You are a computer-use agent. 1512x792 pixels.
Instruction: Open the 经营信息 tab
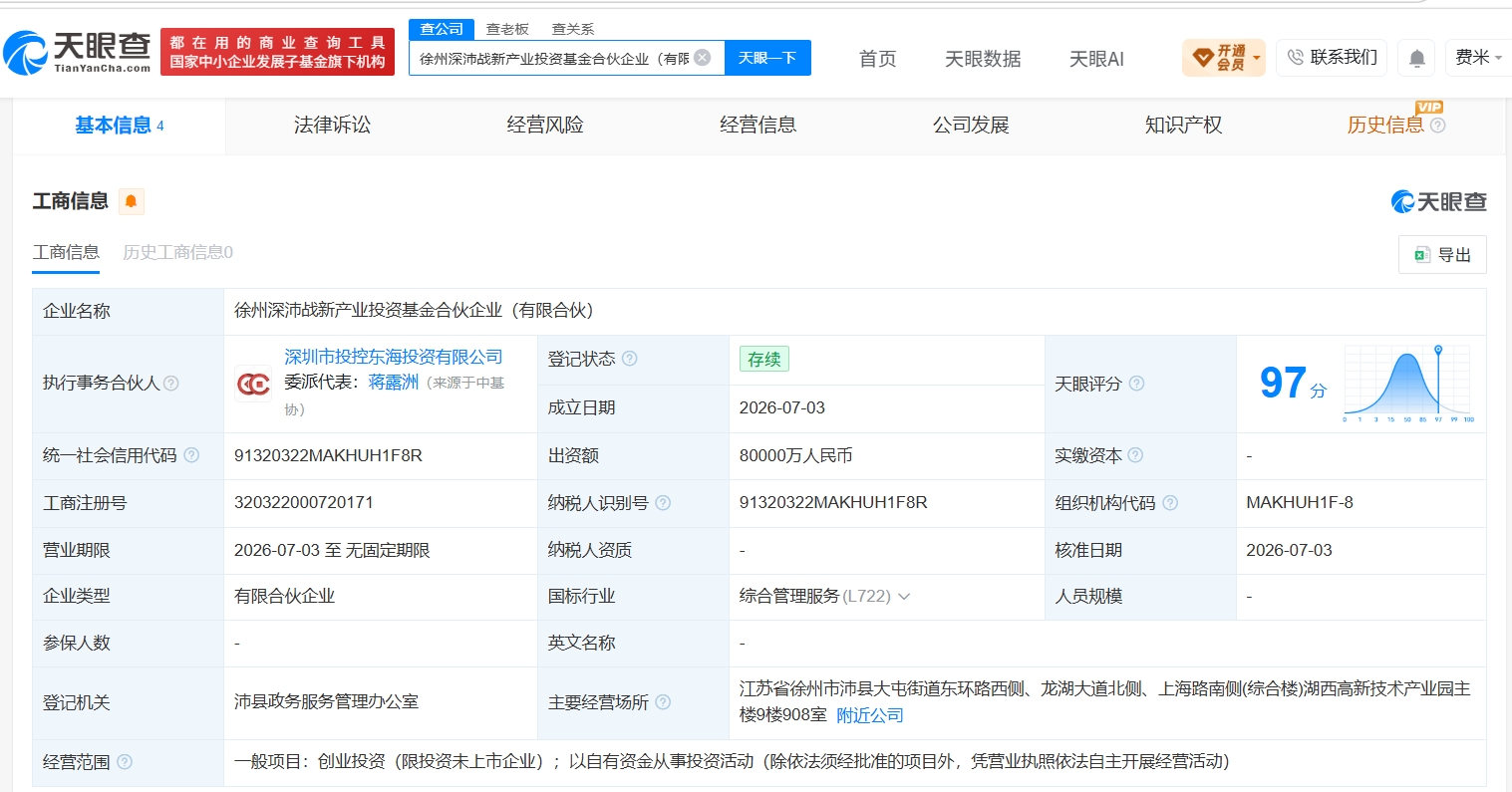[758, 126]
